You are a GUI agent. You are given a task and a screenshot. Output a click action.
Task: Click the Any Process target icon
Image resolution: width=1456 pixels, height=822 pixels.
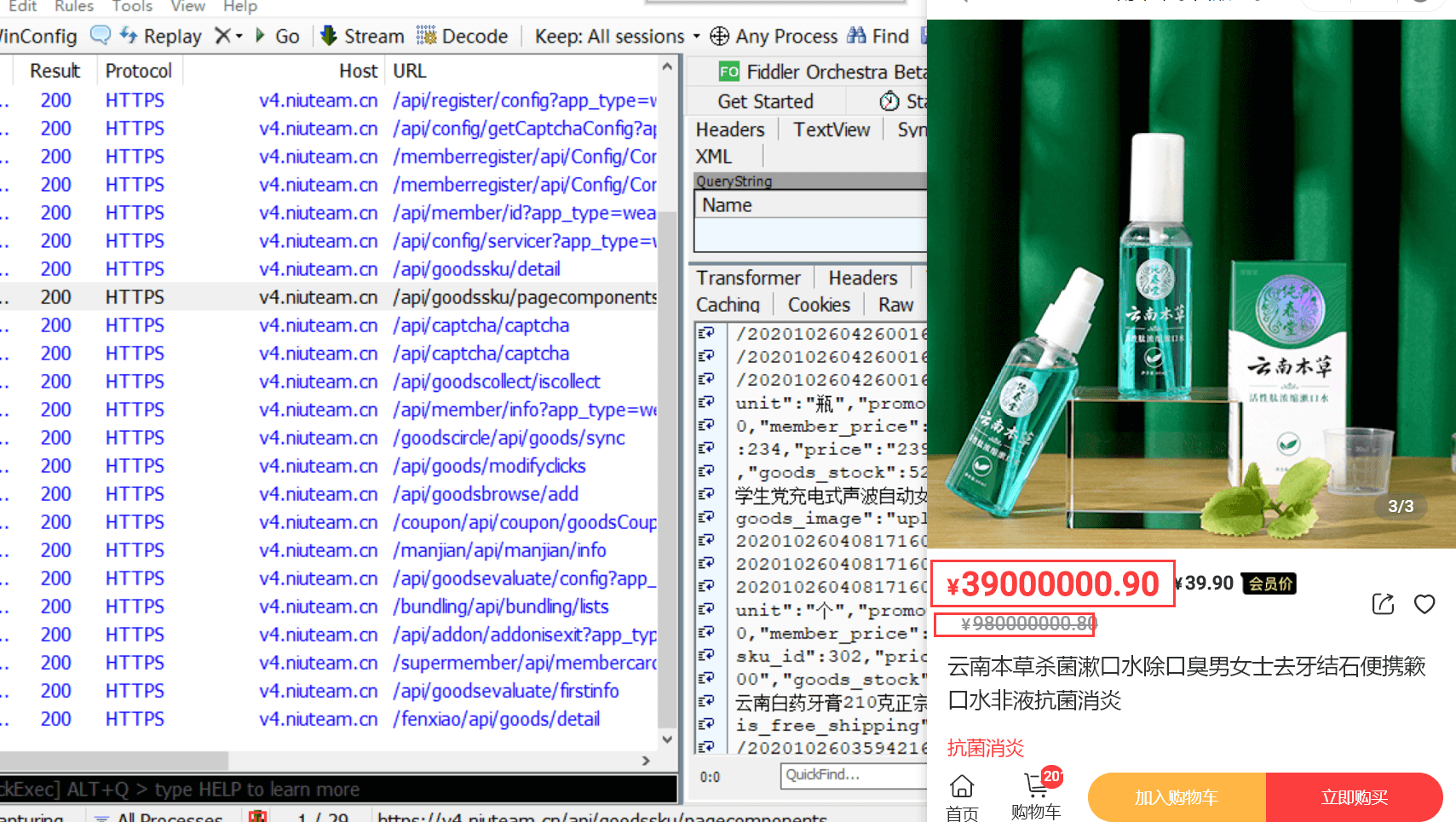[x=719, y=36]
